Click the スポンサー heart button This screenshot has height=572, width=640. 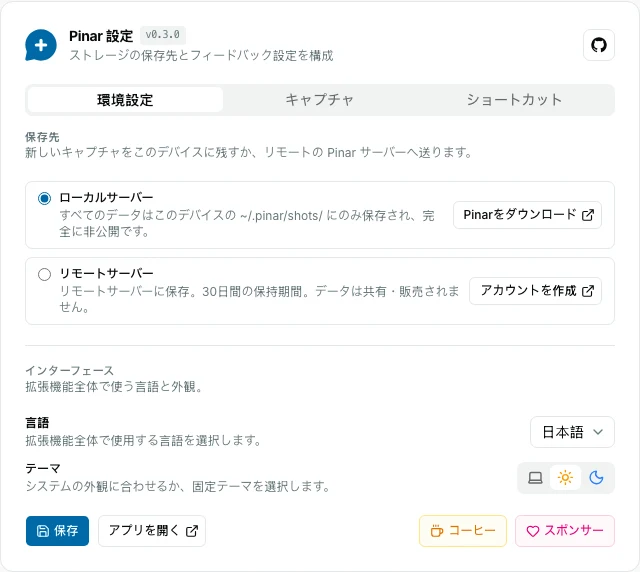565,531
